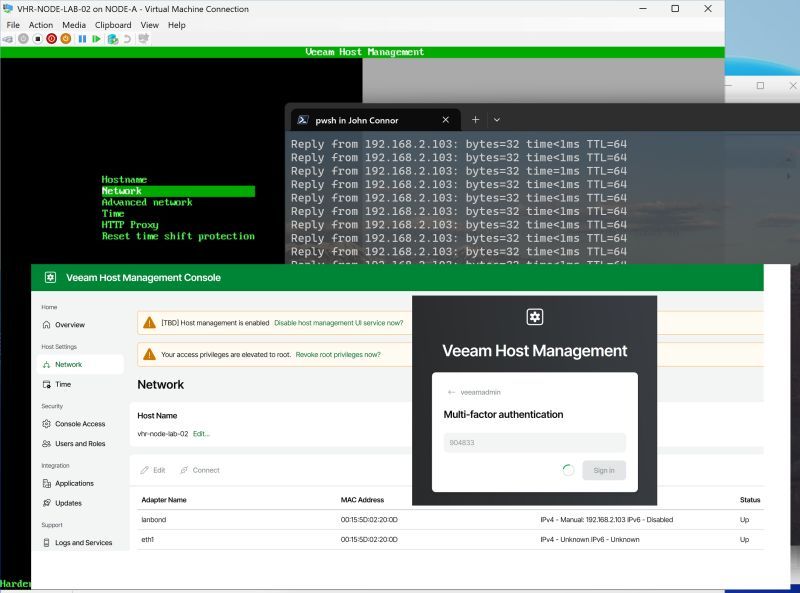Click the Checkpoint toolbar icon
Screen dimensions: 800x593
(x=113, y=39)
